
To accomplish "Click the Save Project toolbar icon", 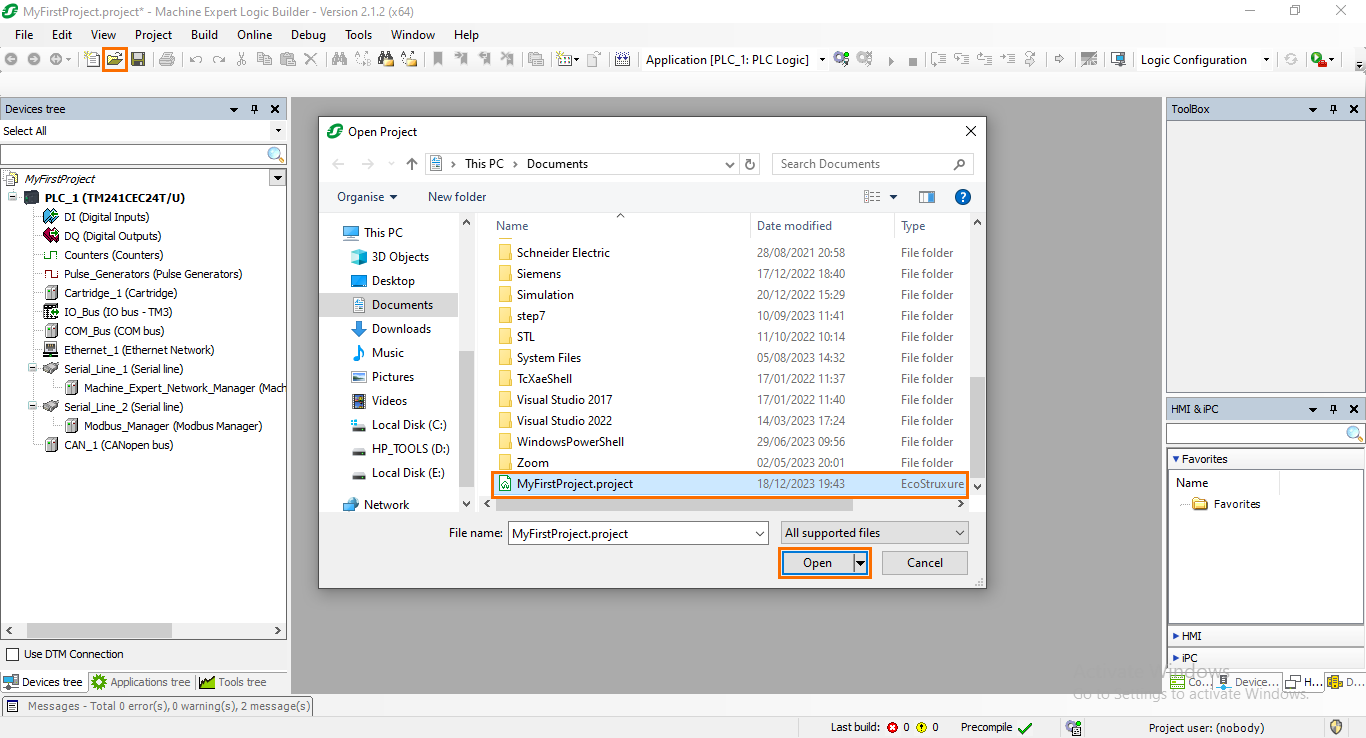I will (x=138, y=59).
